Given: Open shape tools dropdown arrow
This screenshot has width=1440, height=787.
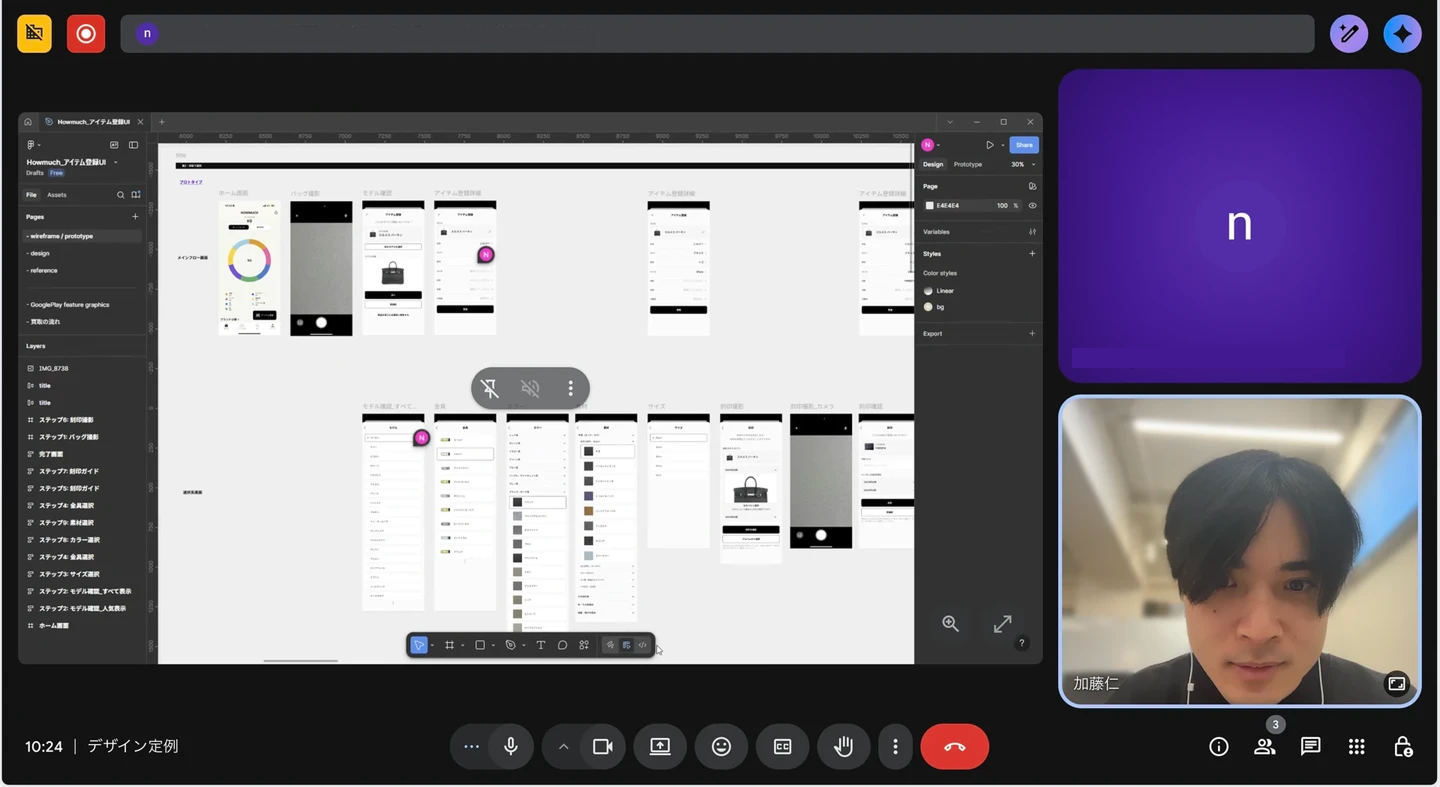Looking at the screenshot, I should pos(492,646).
